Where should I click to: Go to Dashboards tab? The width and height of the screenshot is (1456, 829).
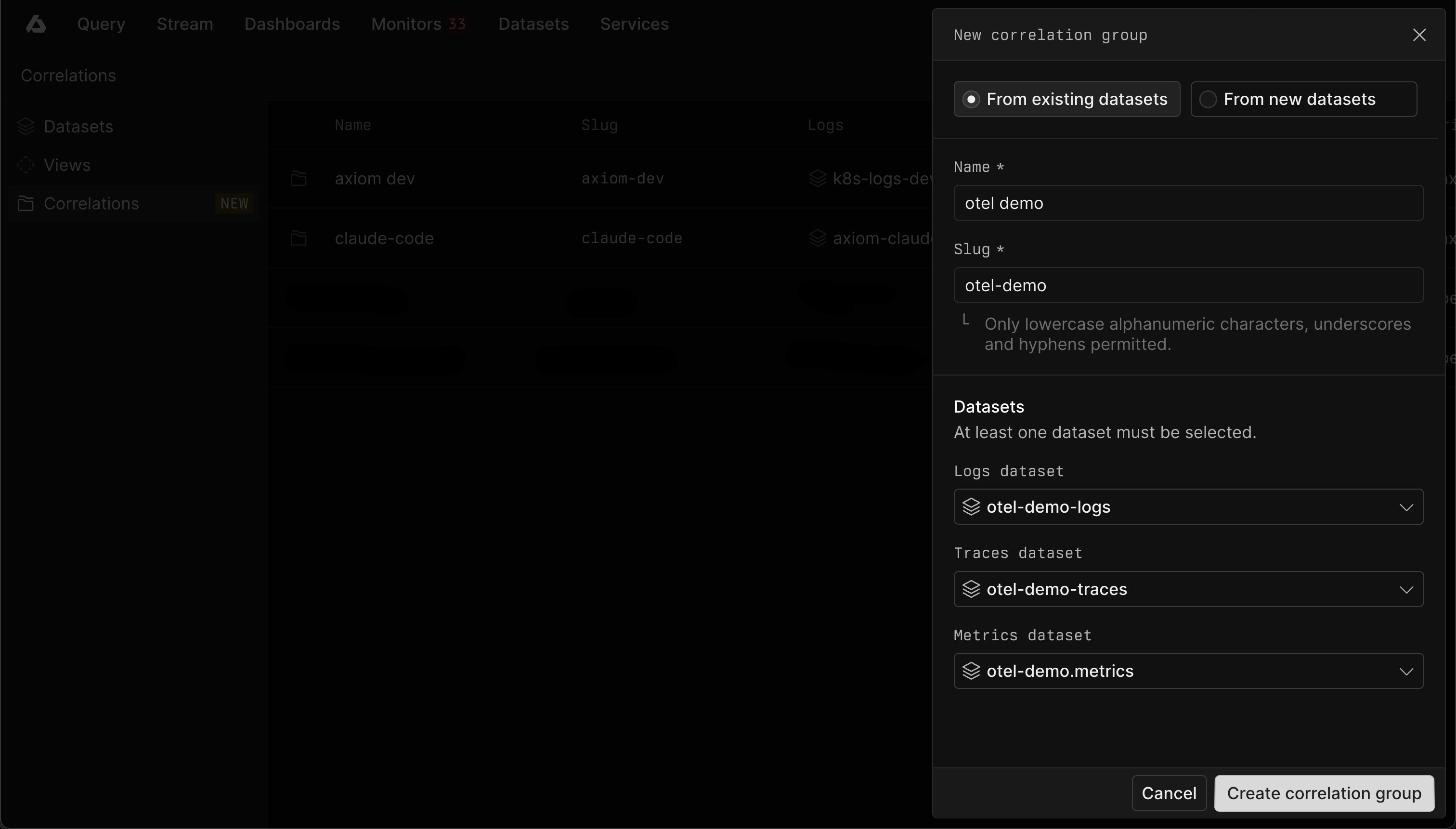coord(292,24)
